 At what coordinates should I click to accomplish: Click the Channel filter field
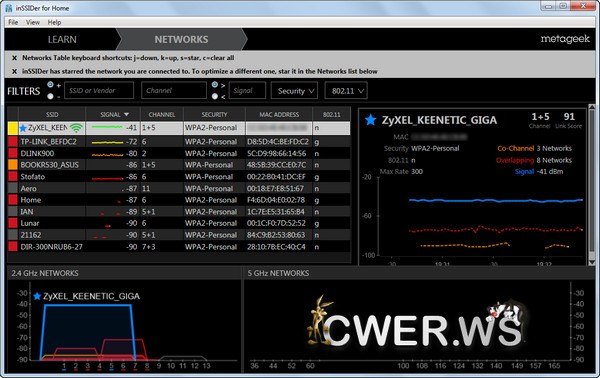click(x=174, y=91)
